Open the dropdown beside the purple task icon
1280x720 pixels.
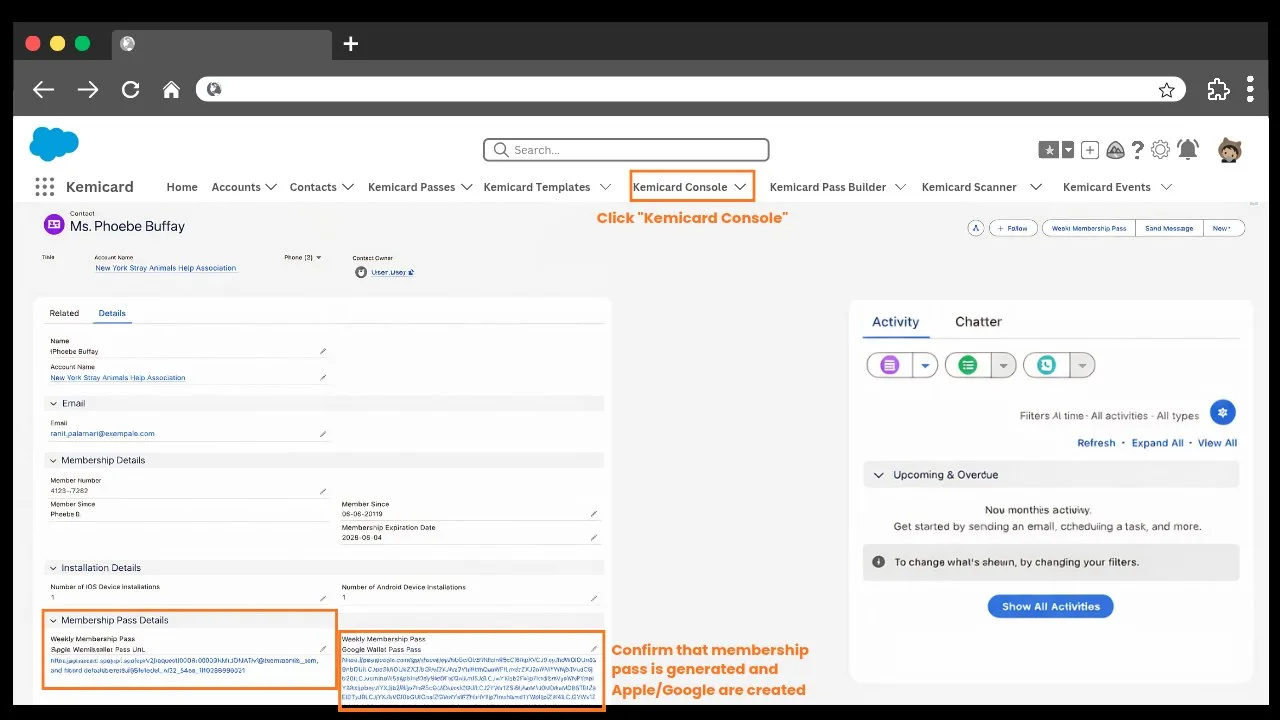click(925, 365)
